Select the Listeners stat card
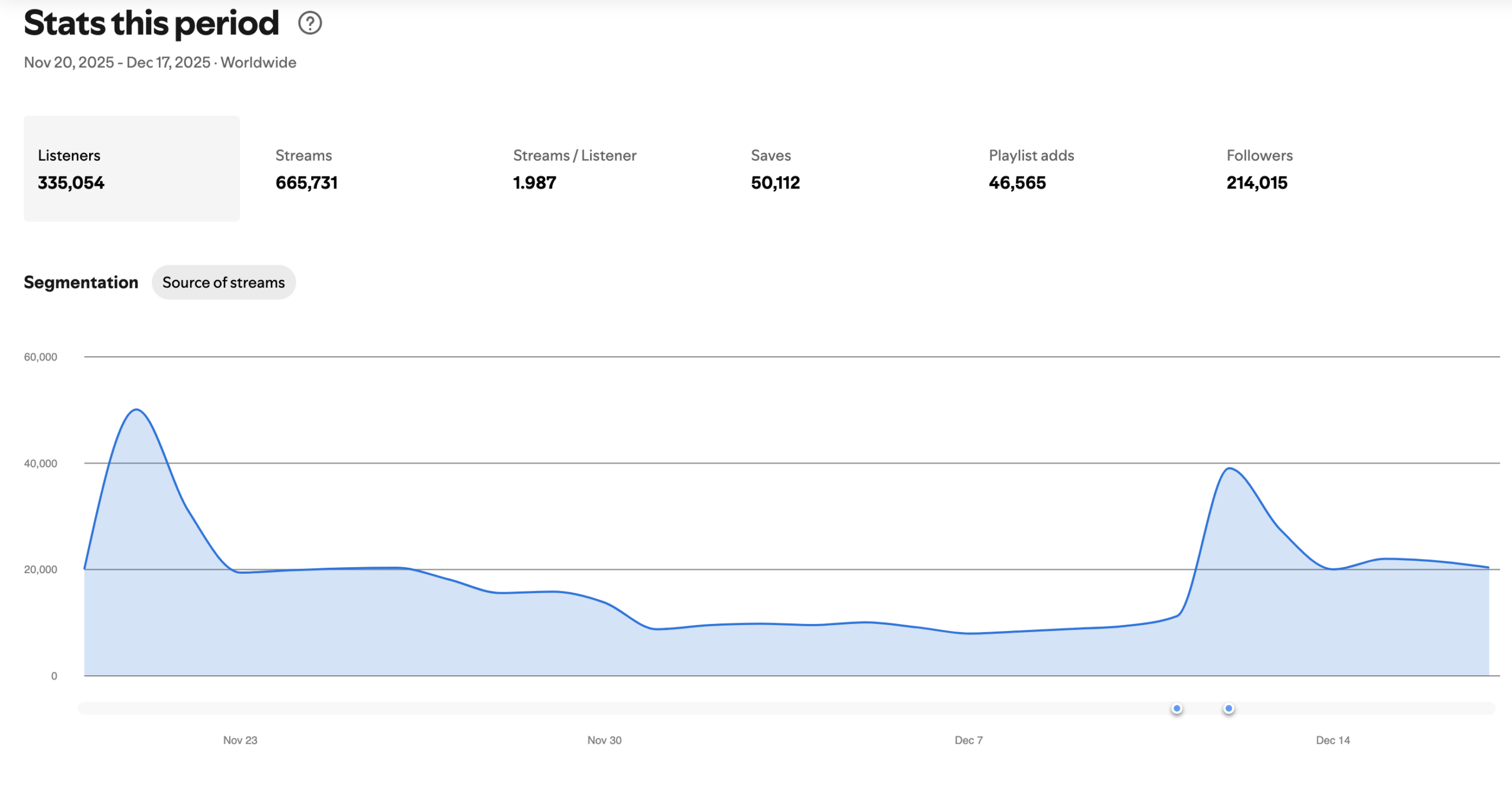1512x797 pixels. pyautogui.click(x=131, y=168)
